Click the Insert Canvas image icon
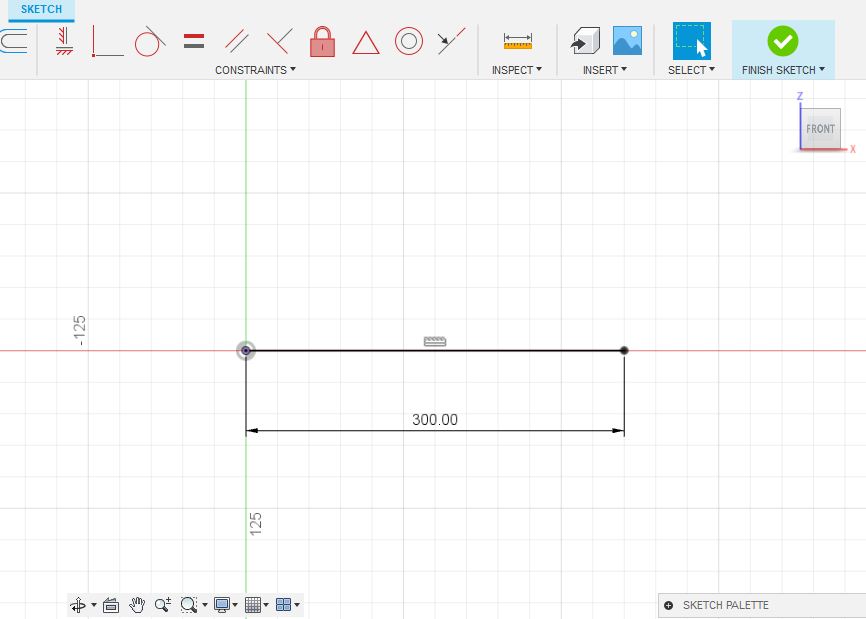Image resolution: width=866 pixels, height=619 pixels. point(627,41)
